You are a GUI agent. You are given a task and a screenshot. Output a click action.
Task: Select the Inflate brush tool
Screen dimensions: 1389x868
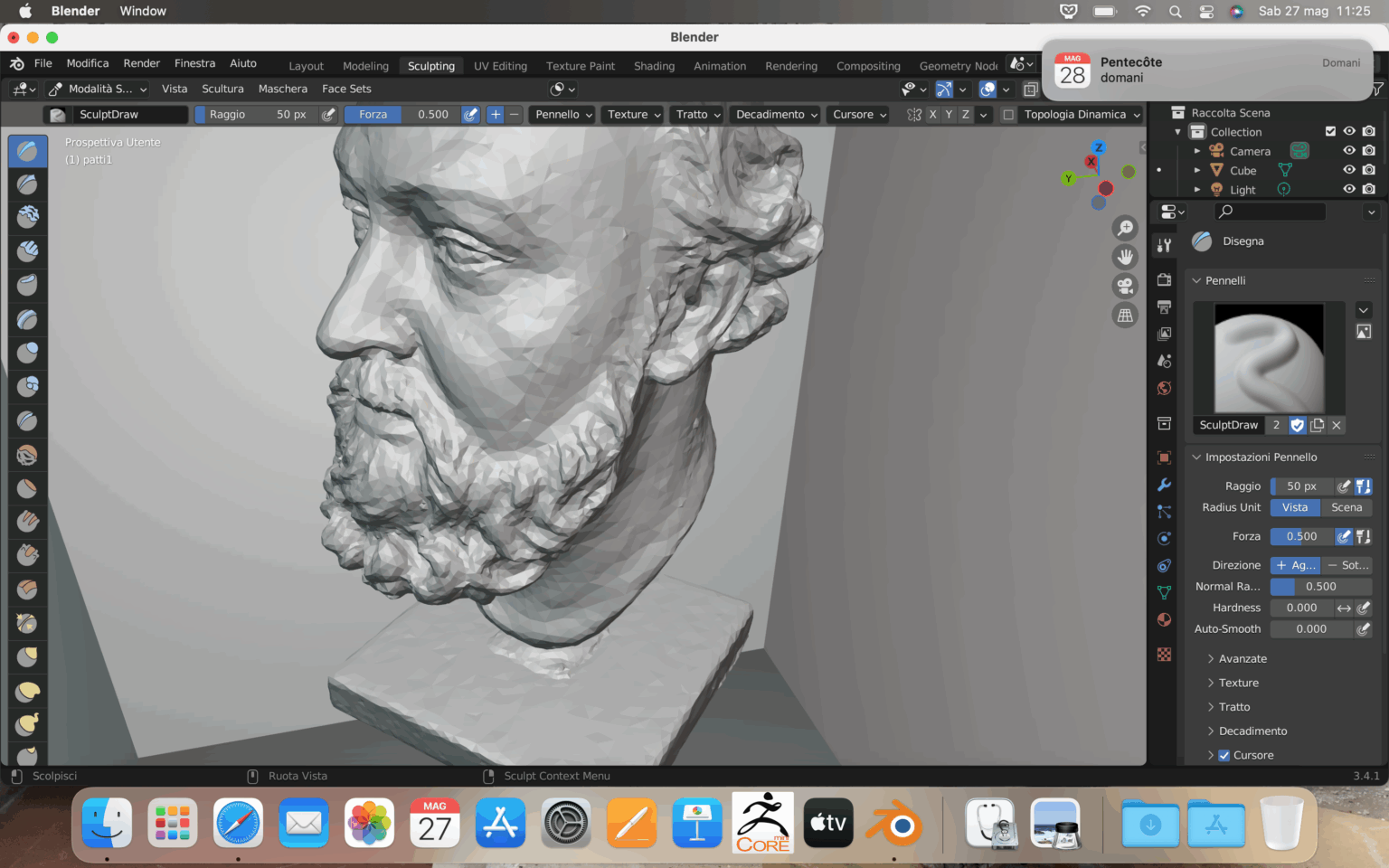28,352
